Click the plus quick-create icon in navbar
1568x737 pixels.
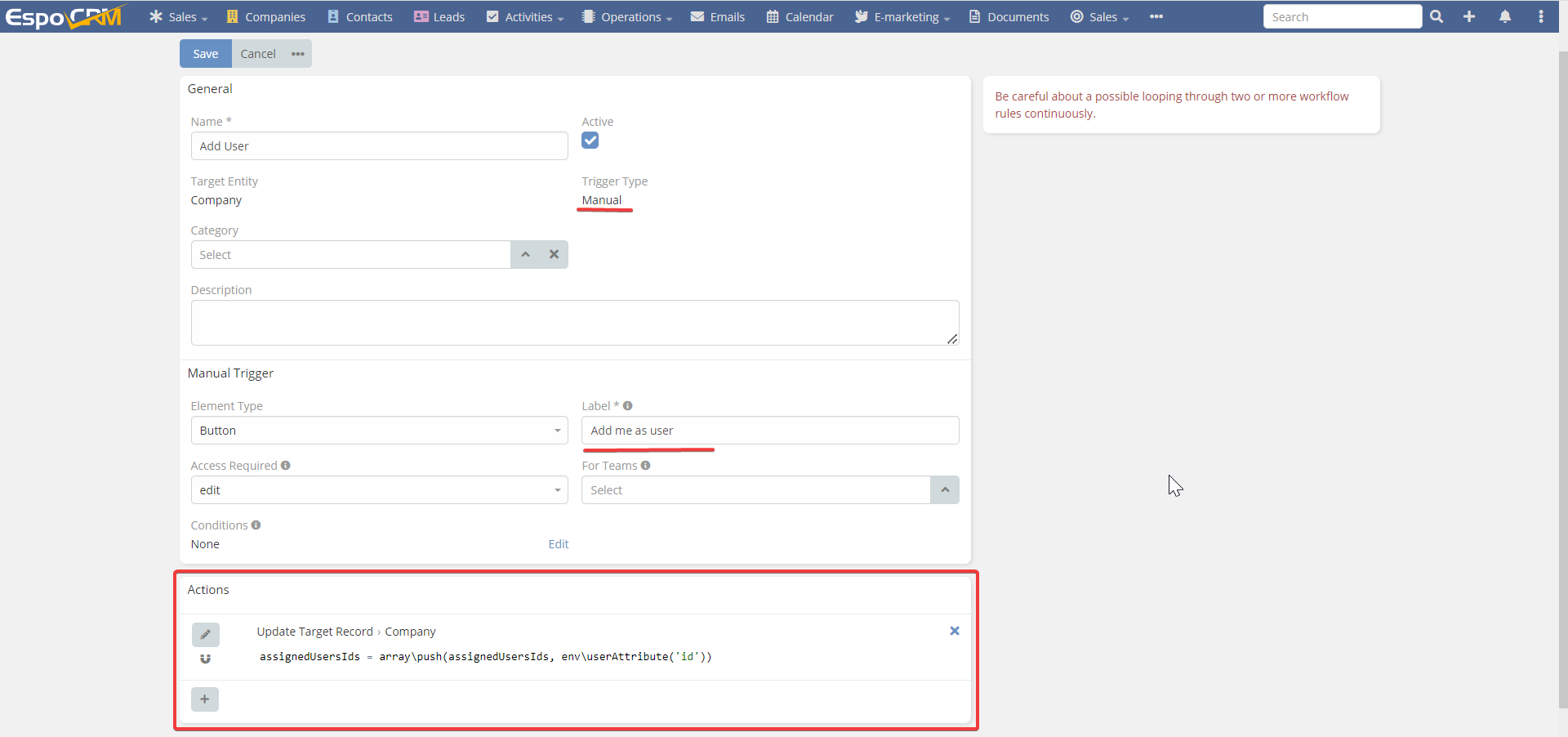point(1469,16)
